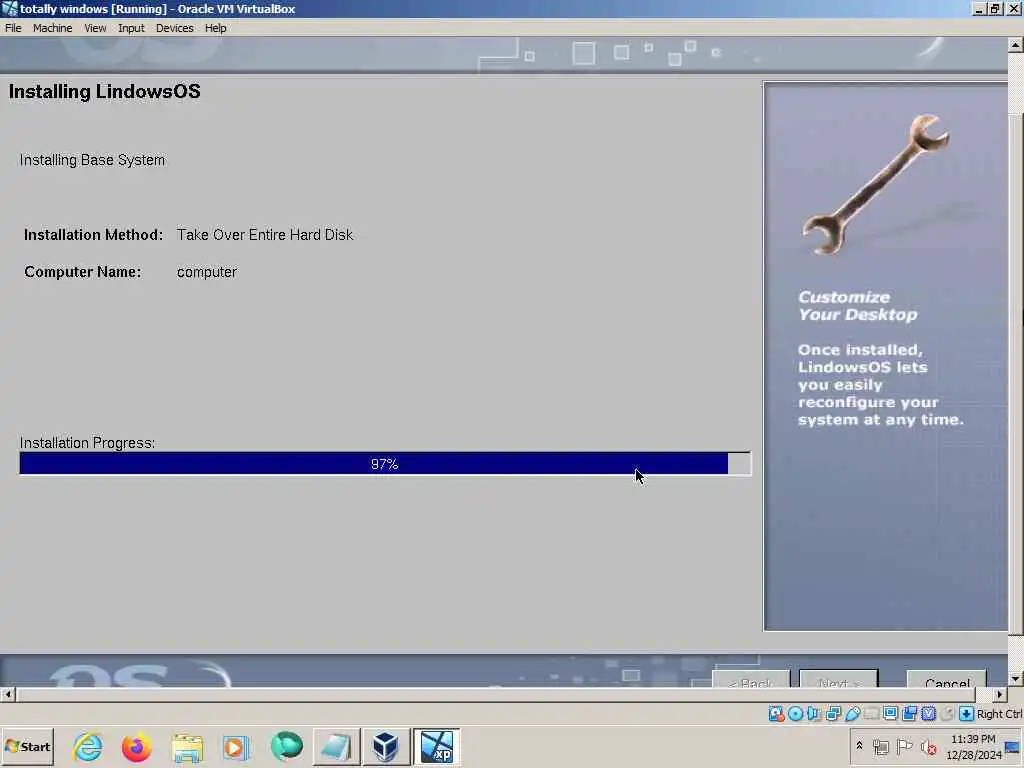Click the XP virtual machine taskbar button
The height and width of the screenshot is (768, 1024).
point(436,747)
